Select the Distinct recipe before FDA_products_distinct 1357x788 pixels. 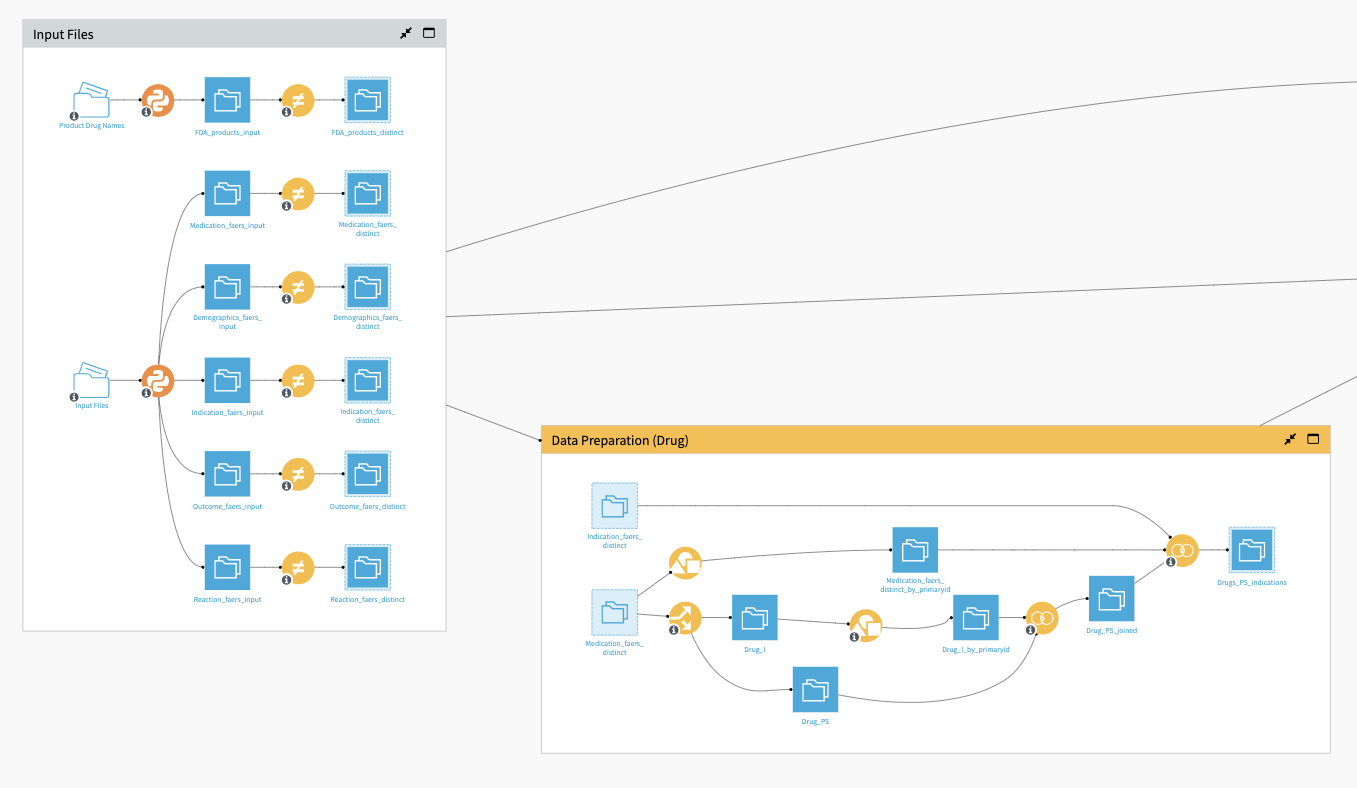coord(297,100)
